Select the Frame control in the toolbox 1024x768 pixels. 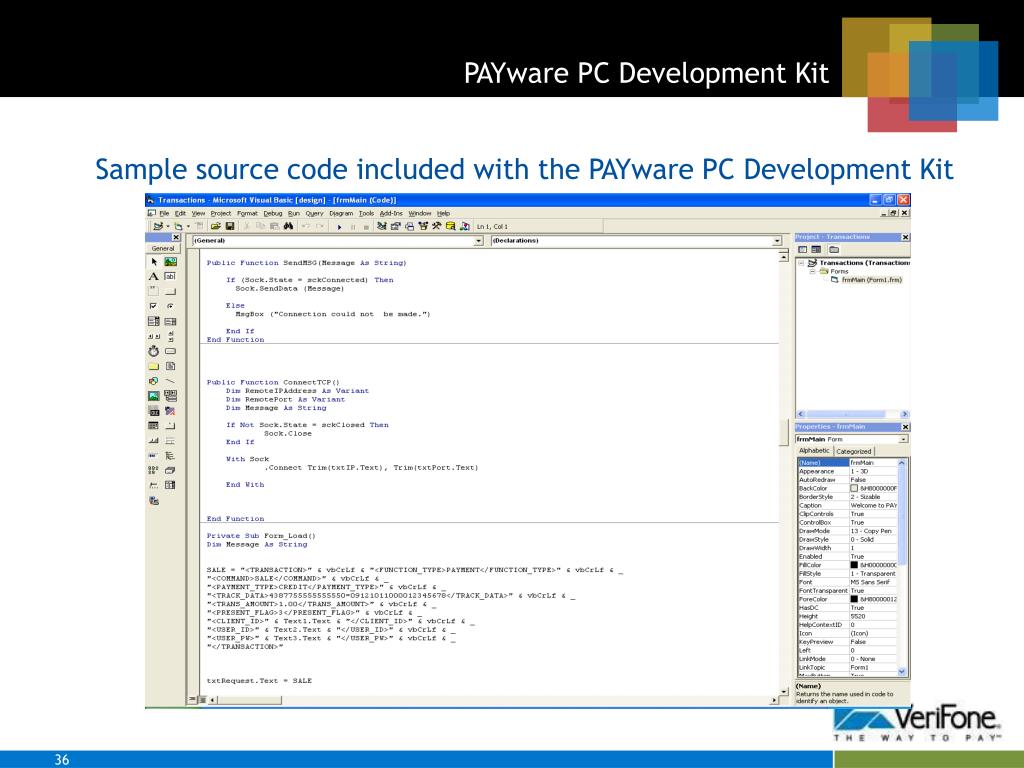click(x=154, y=291)
